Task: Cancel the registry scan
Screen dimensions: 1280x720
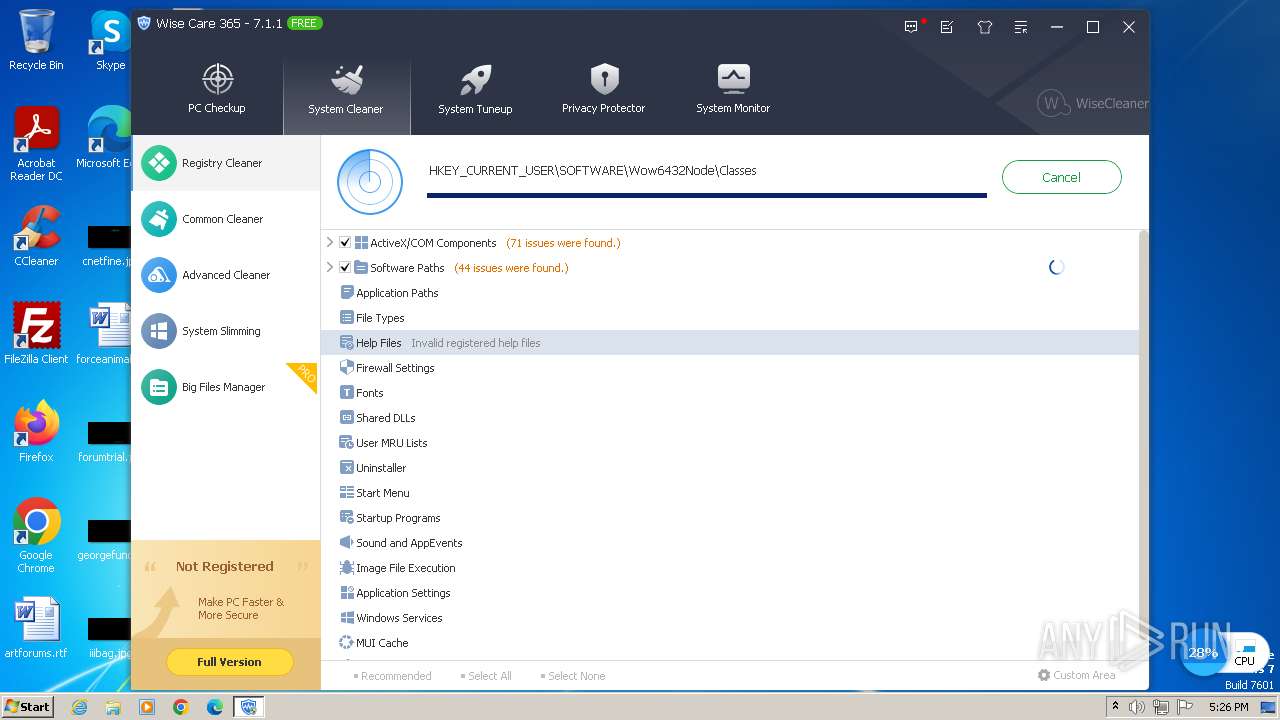Action: tap(1061, 177)
